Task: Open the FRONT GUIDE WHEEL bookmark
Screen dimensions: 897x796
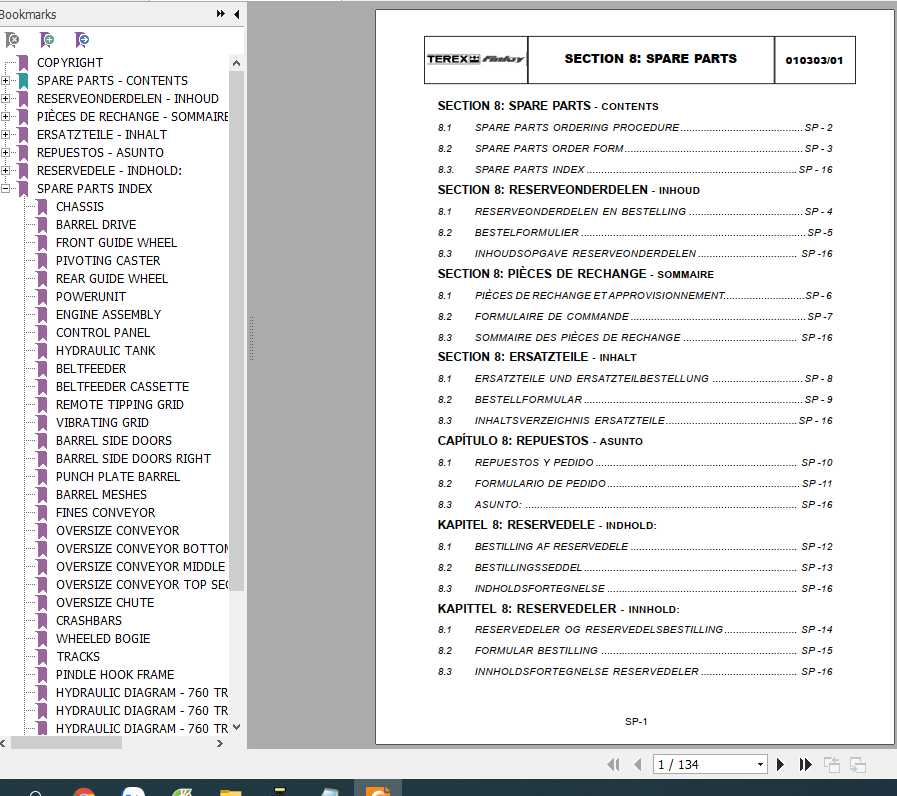Action: coord(116,243)
